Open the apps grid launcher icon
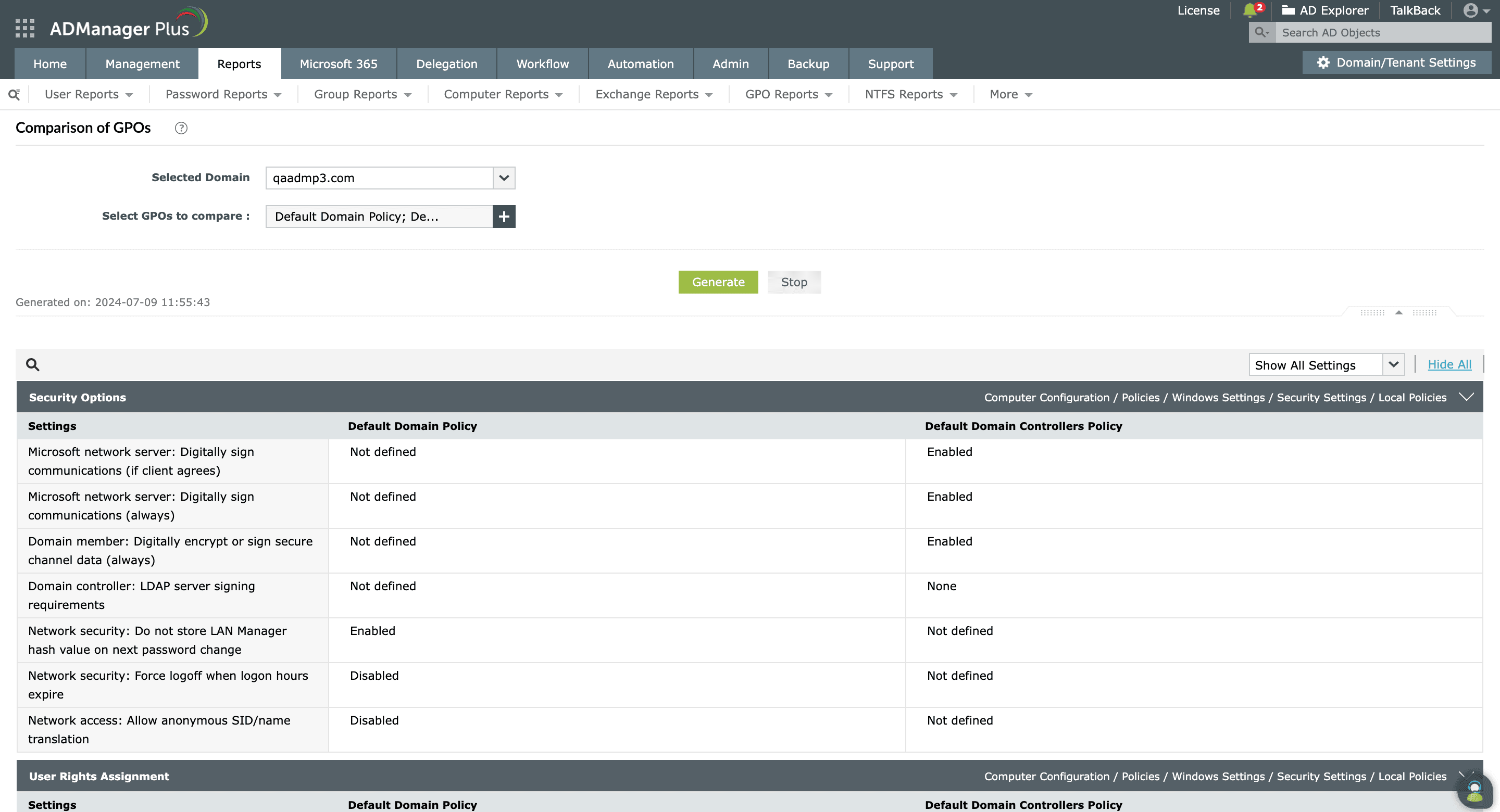The image size is (1500, 812). pos(24,28)
